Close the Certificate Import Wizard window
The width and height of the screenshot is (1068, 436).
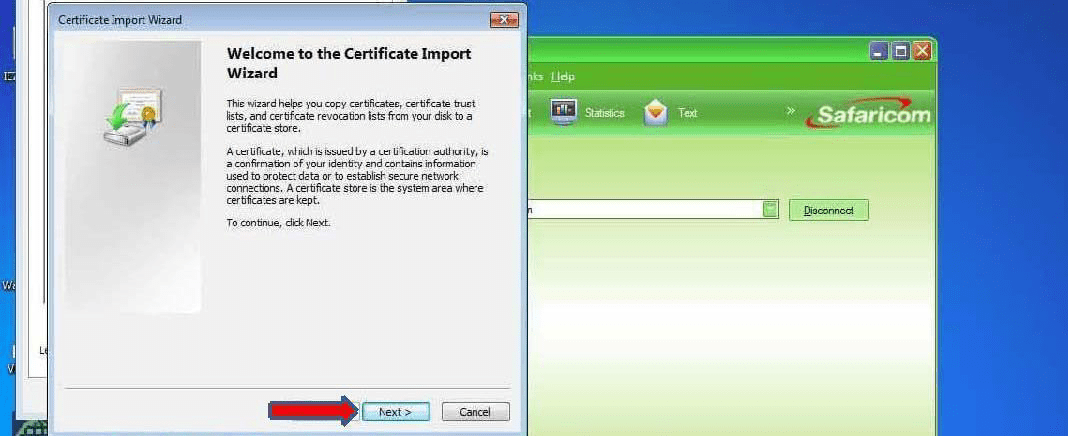[x=504, y=19]
